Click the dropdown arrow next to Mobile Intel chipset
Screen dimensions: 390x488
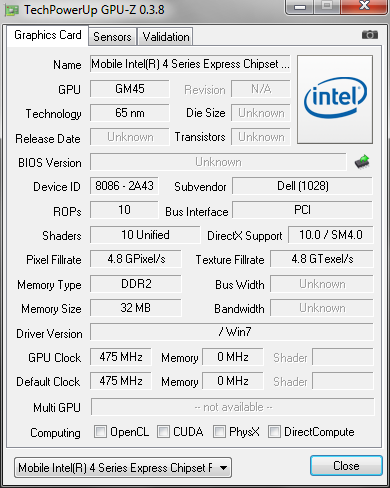click(224, 468)
